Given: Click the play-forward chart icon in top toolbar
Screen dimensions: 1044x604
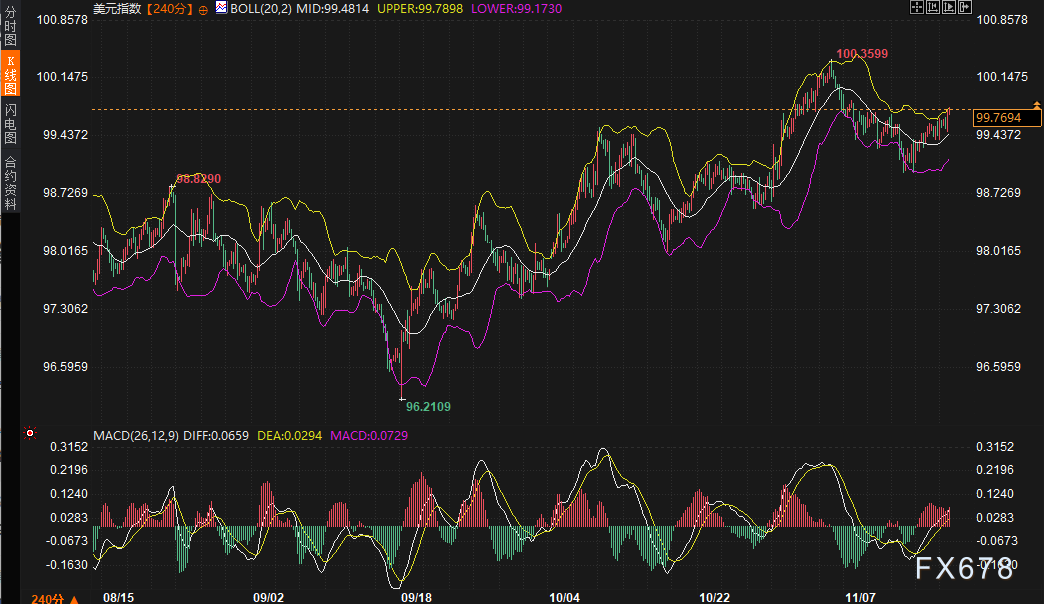Looking at the screenshot, I should pyautogui.click(x=949, y=7).
